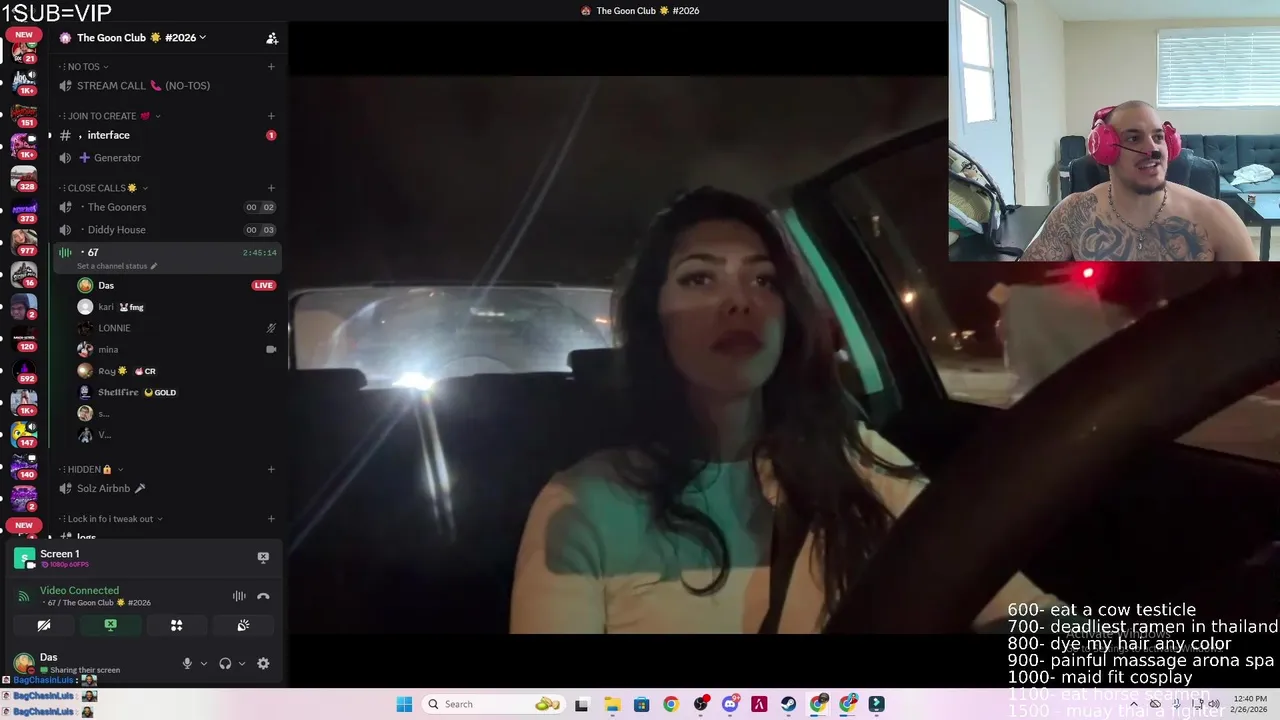This screenshot has height=720, width=1280.
Task: Click the taskbar clock showing 12:40 PM
Action: point(1250,704)
